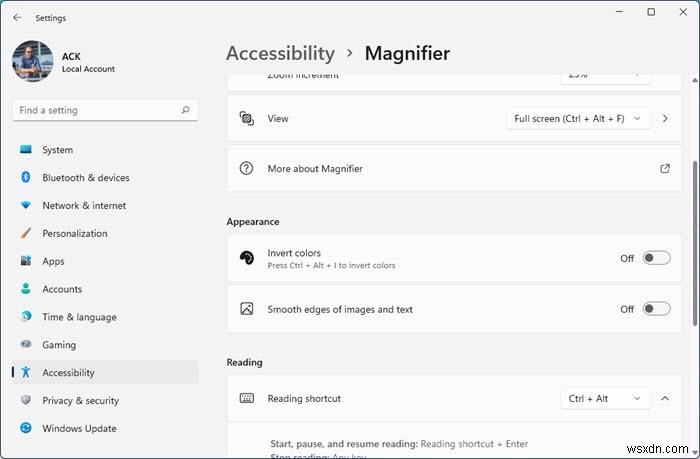Click the Magnifier page title

pos(407,54)
